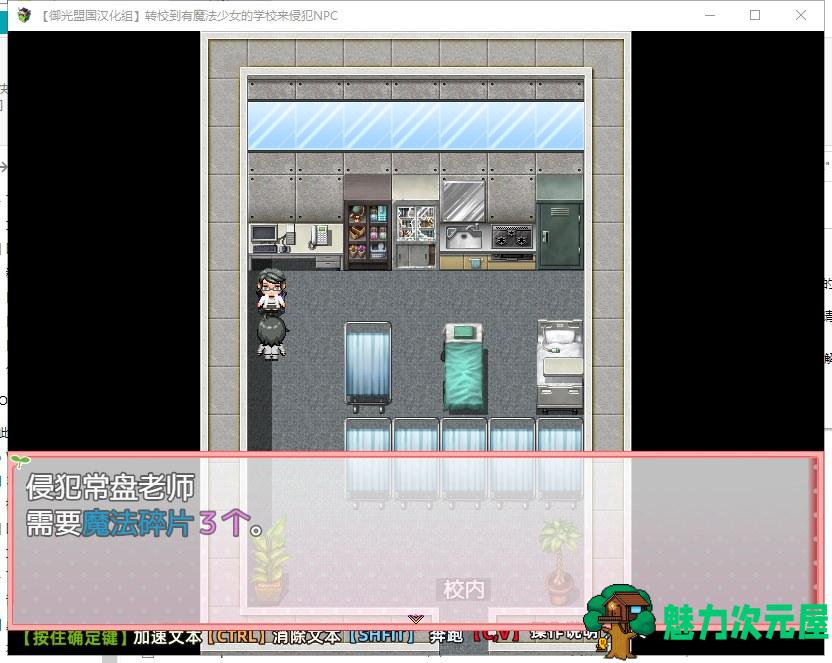
Task: Click the sprout icon on dialogue box corner
Action: click(20, 461)
